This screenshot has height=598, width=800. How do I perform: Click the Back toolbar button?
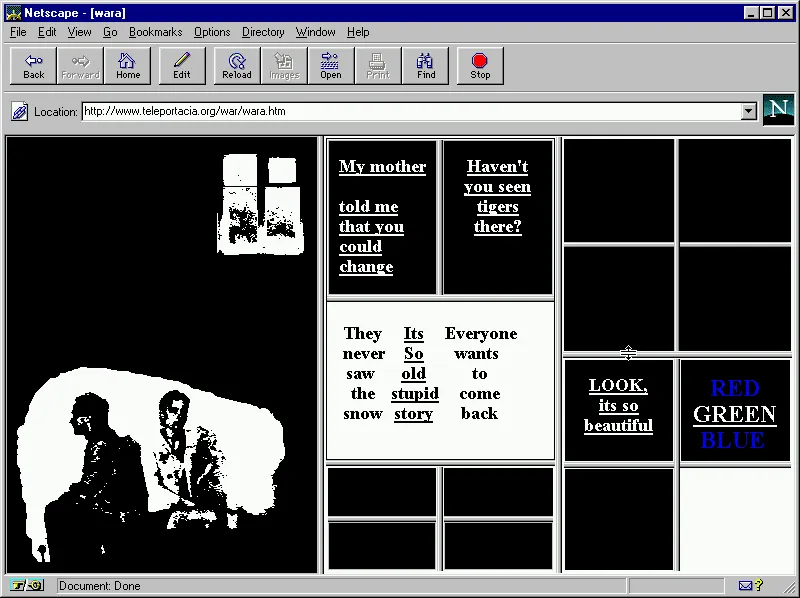point(34,66)
